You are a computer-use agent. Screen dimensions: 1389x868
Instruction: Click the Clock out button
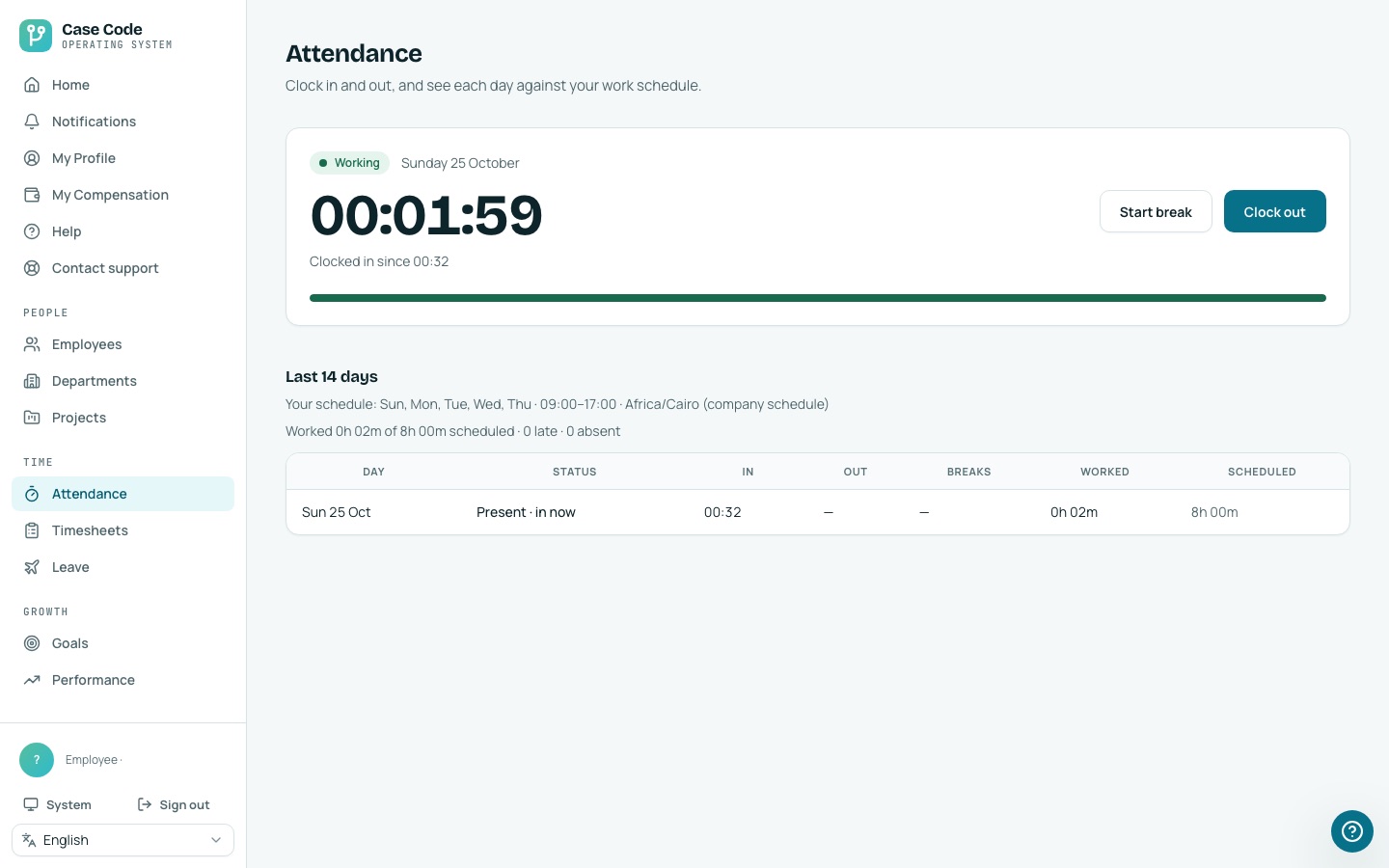click(1275, 211)
